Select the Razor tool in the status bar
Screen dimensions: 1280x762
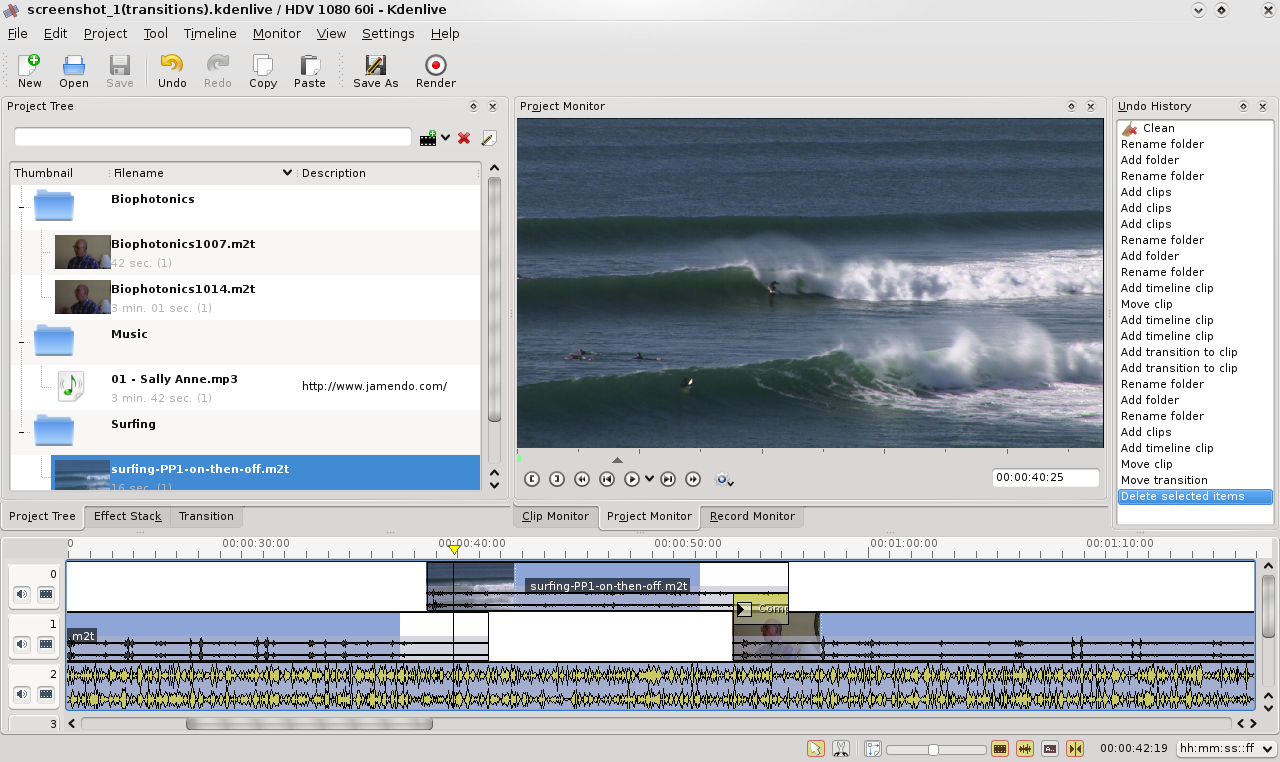pyautogui.click(x=841, y=748)
